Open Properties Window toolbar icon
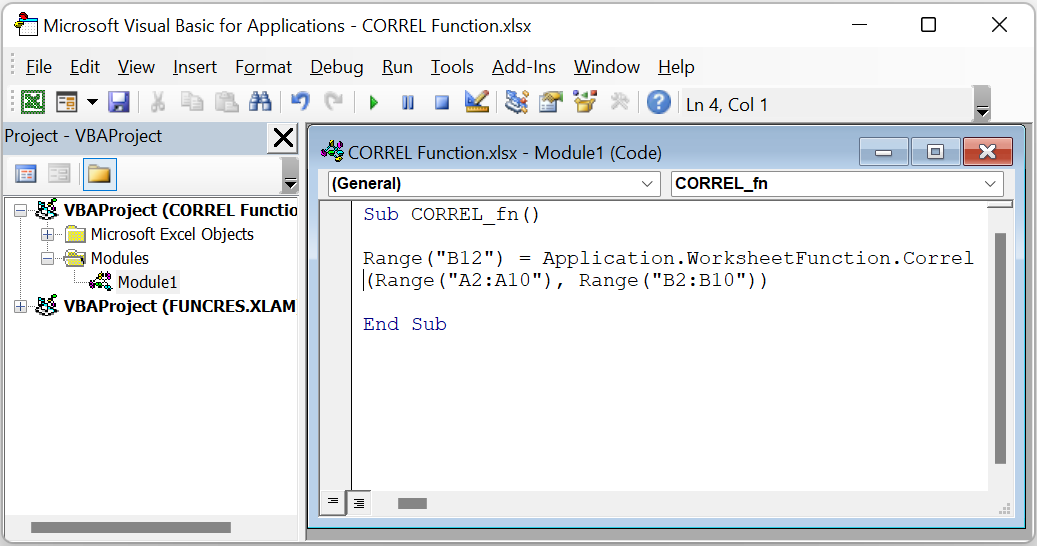This screenshot has width=1037, height=546. [x=550, y=102]
